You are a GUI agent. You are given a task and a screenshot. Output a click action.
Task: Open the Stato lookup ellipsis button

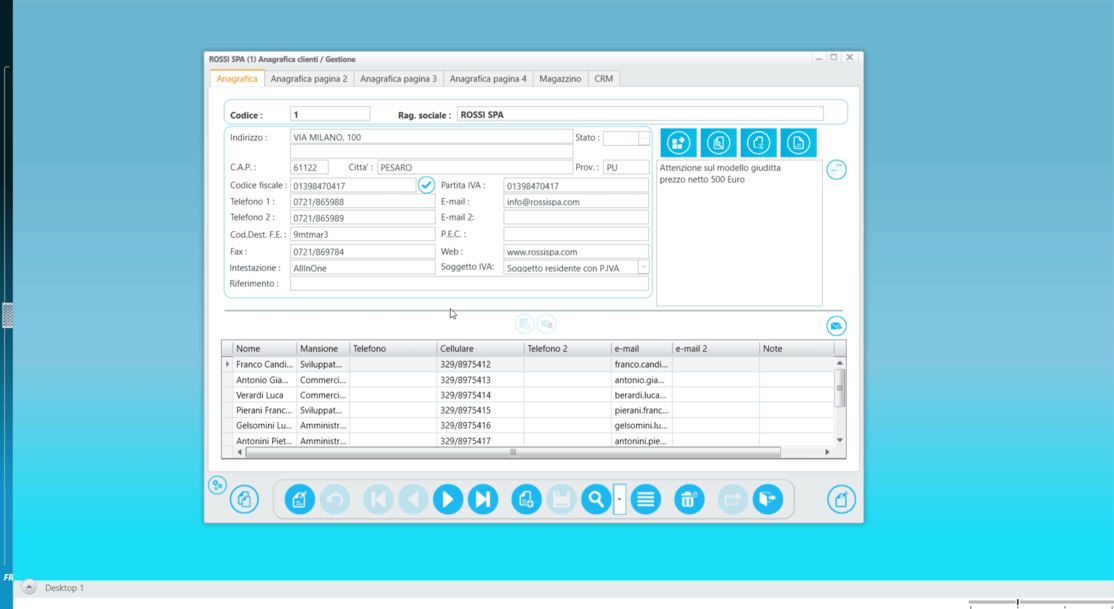pyautogui.click(x=644, y=139)
